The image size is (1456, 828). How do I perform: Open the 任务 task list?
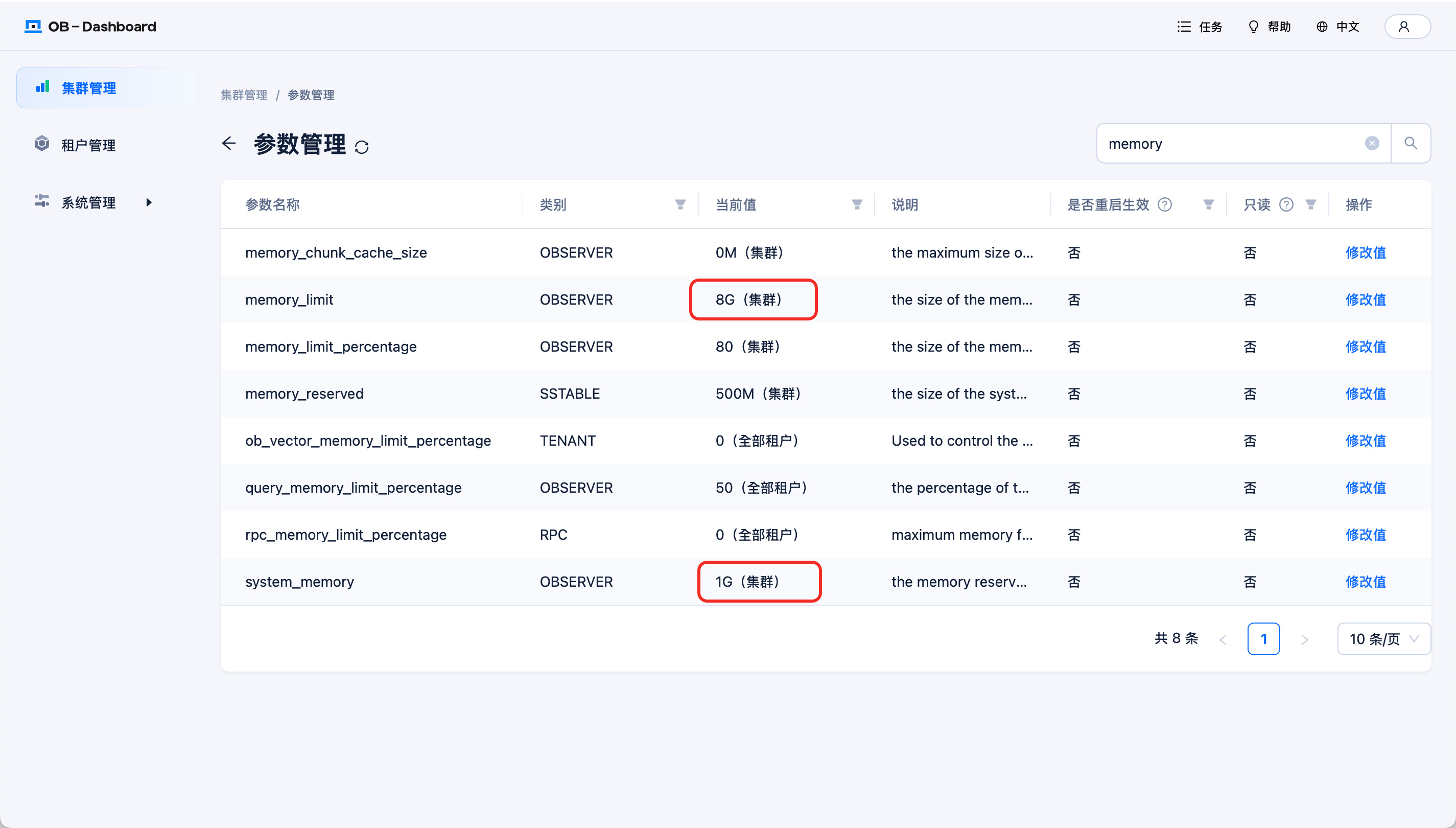click(1199, 27)
